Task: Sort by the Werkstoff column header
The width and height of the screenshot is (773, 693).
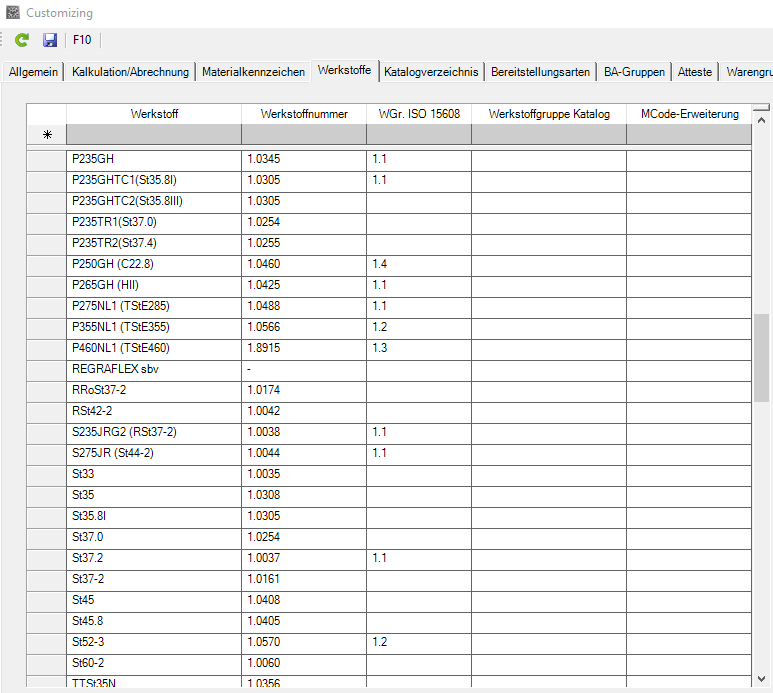Action: pos(154,114)
